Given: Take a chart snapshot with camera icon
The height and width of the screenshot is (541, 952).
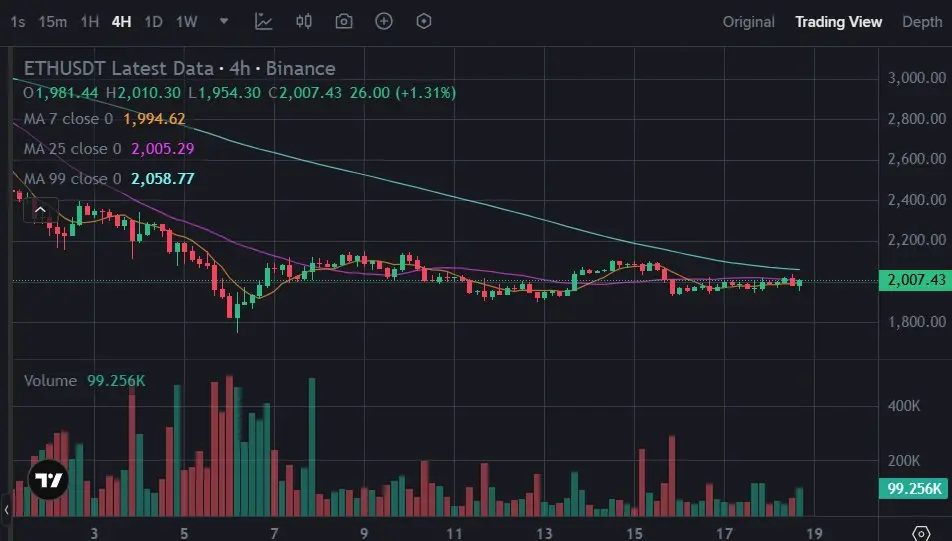Looking at the screenshot, I should point(344,22).
